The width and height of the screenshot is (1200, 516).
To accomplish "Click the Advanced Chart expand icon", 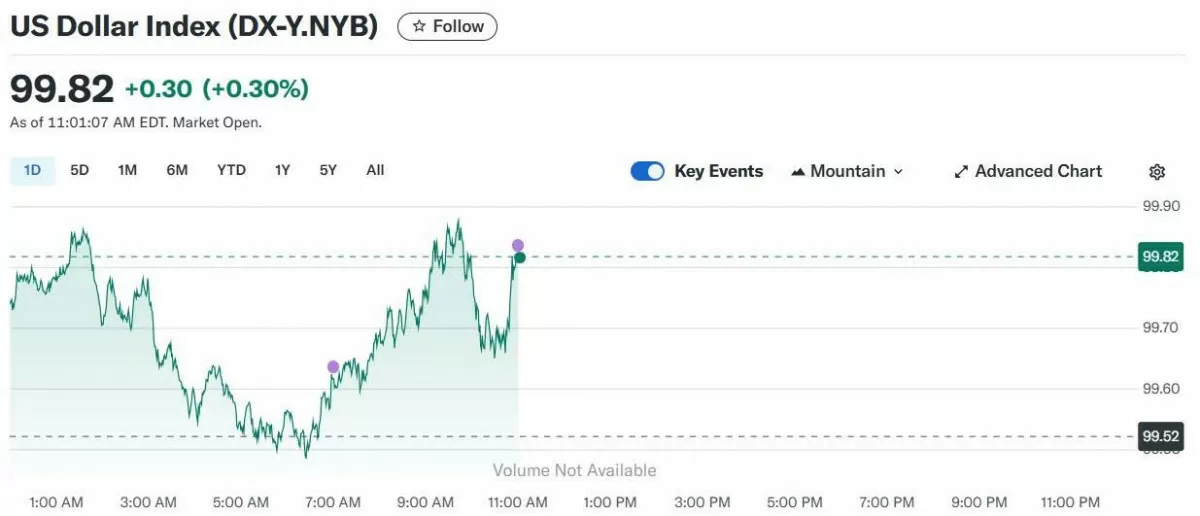I will [961, 172].
